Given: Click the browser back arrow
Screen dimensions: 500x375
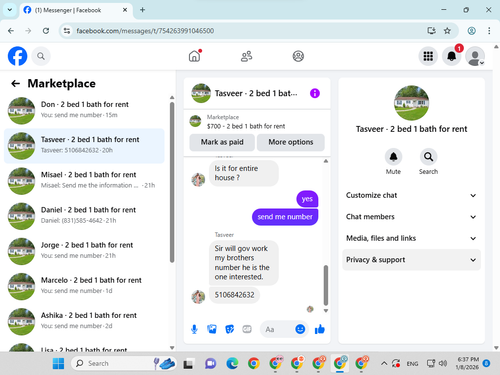Looking at the screenshot, I should pyautogui.click(x=11, y=31).
